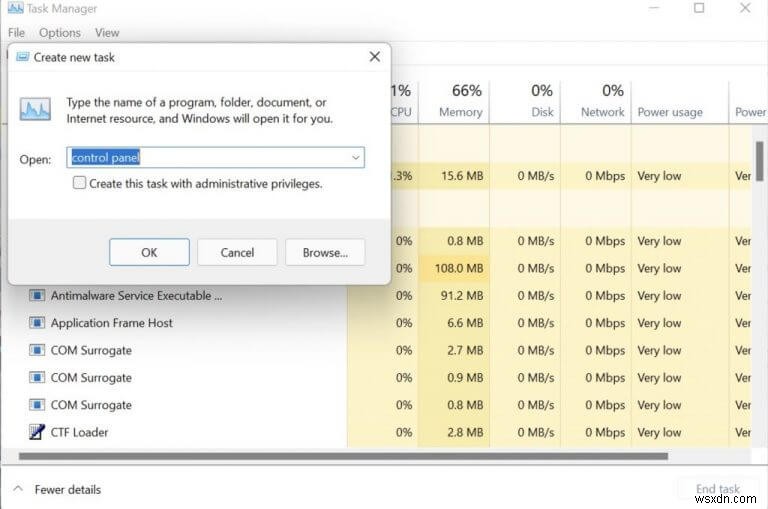Click the horizontal scrollbar of process list

click(x=343, y=456)
